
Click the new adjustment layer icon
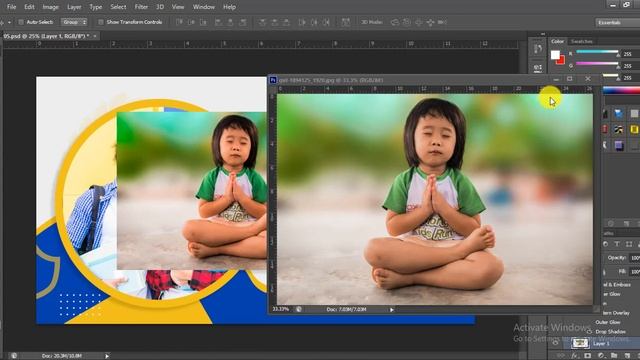(601, 356)
